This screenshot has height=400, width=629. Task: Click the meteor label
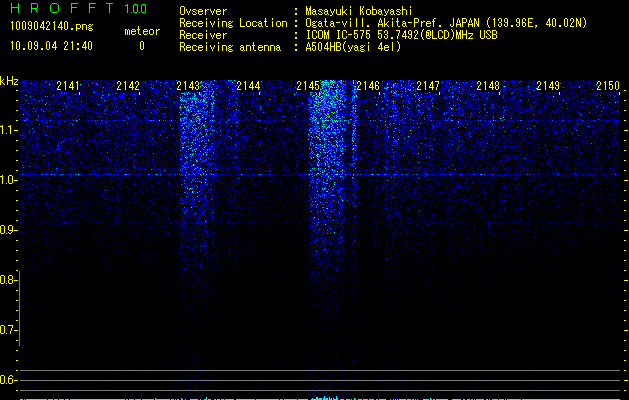[142, 31]
